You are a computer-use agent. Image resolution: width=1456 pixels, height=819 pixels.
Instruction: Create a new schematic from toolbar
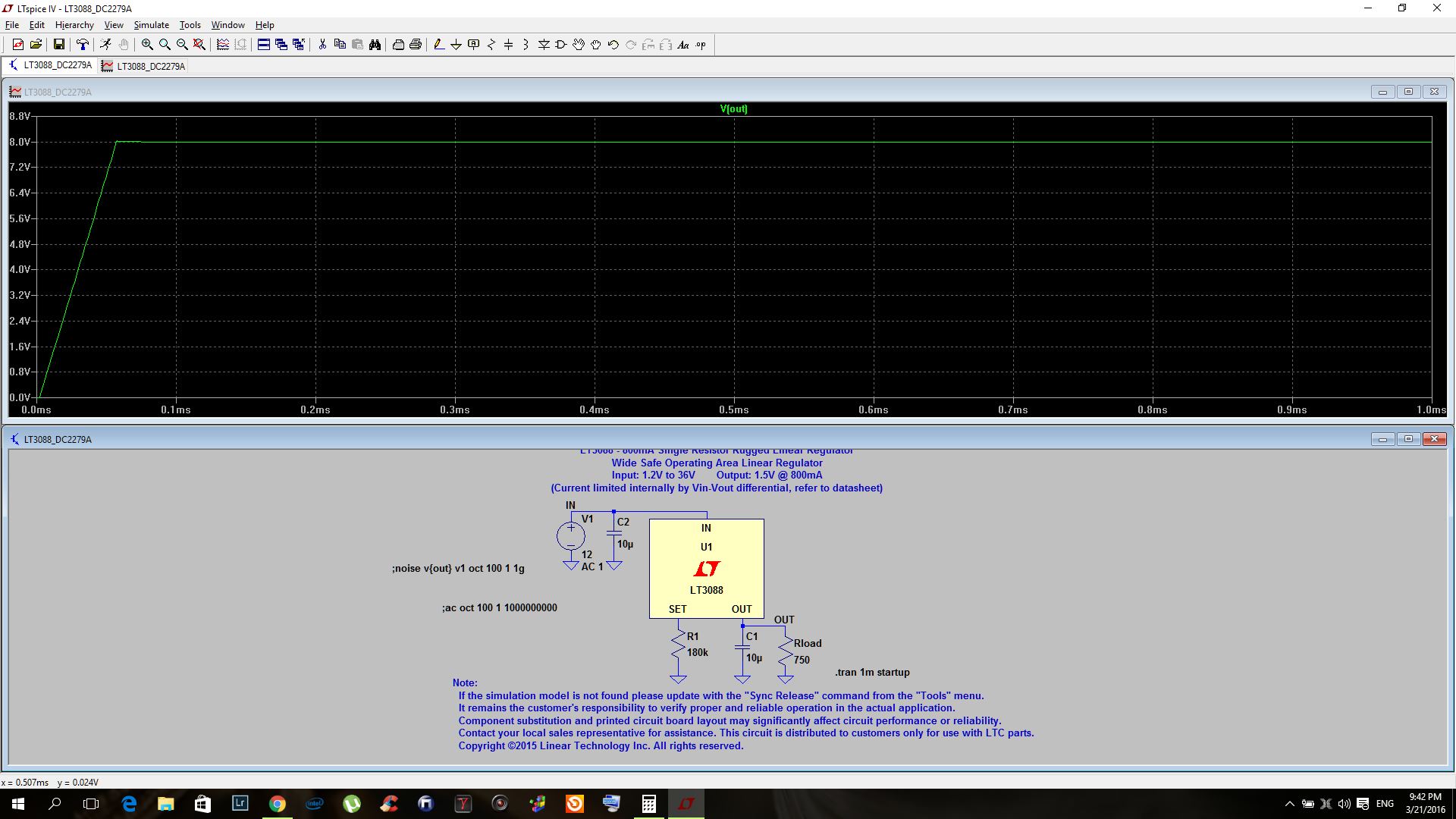click(x=17, y=45)
